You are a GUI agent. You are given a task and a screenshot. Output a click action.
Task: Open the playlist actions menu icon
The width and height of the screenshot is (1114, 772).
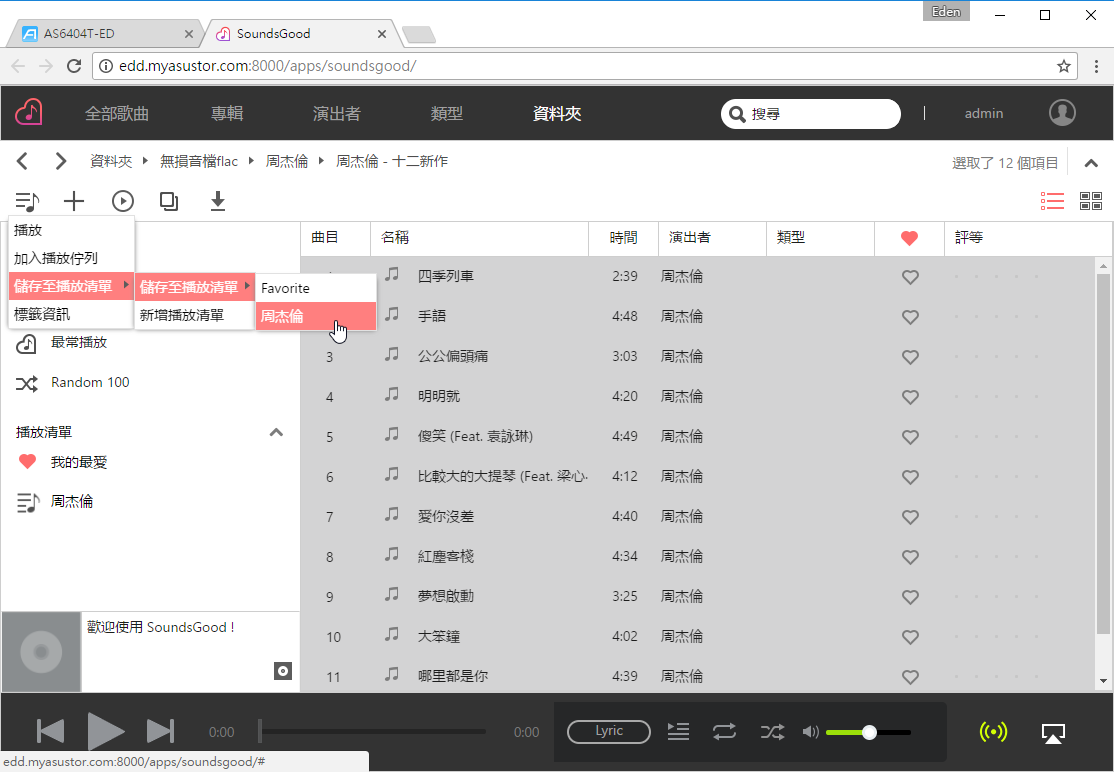pyautogui.click(x=27, y=202)
